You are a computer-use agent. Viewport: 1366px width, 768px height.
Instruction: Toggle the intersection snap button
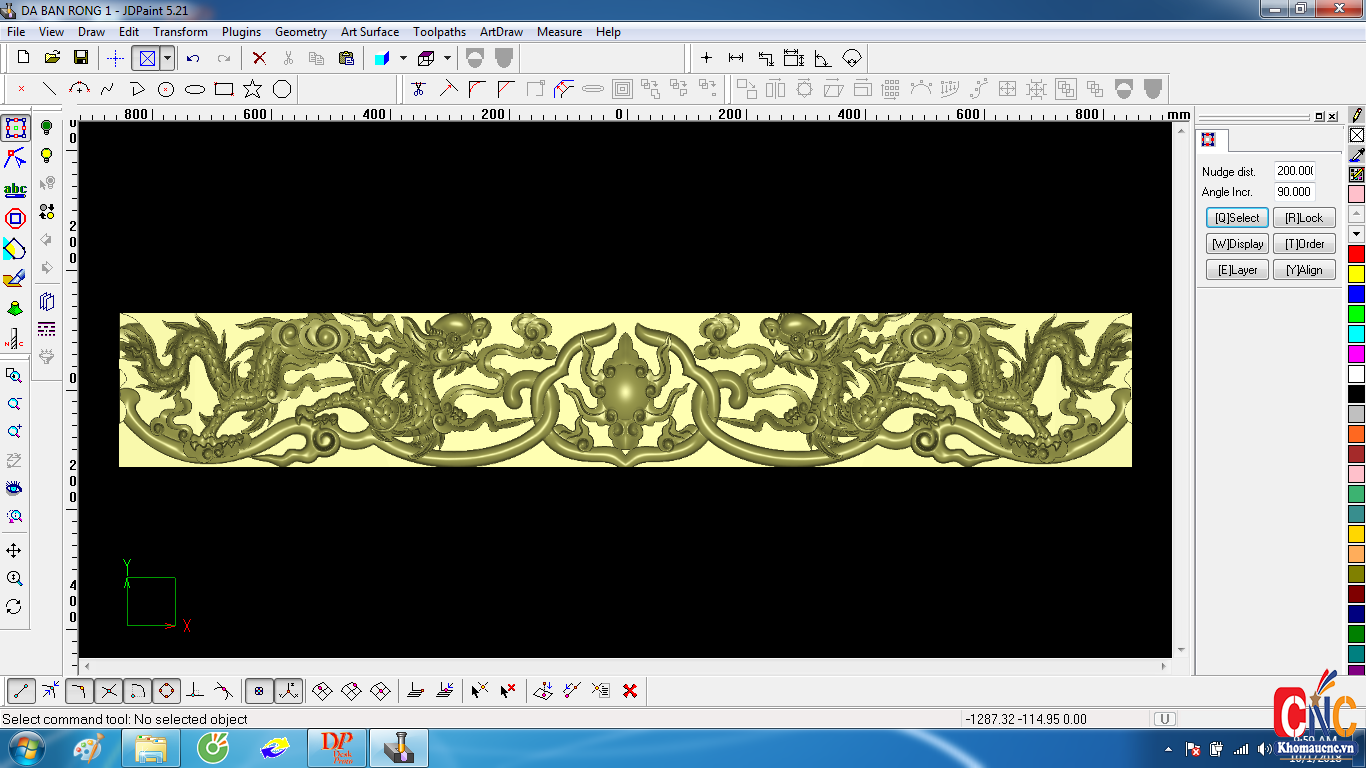coord(109,691)
